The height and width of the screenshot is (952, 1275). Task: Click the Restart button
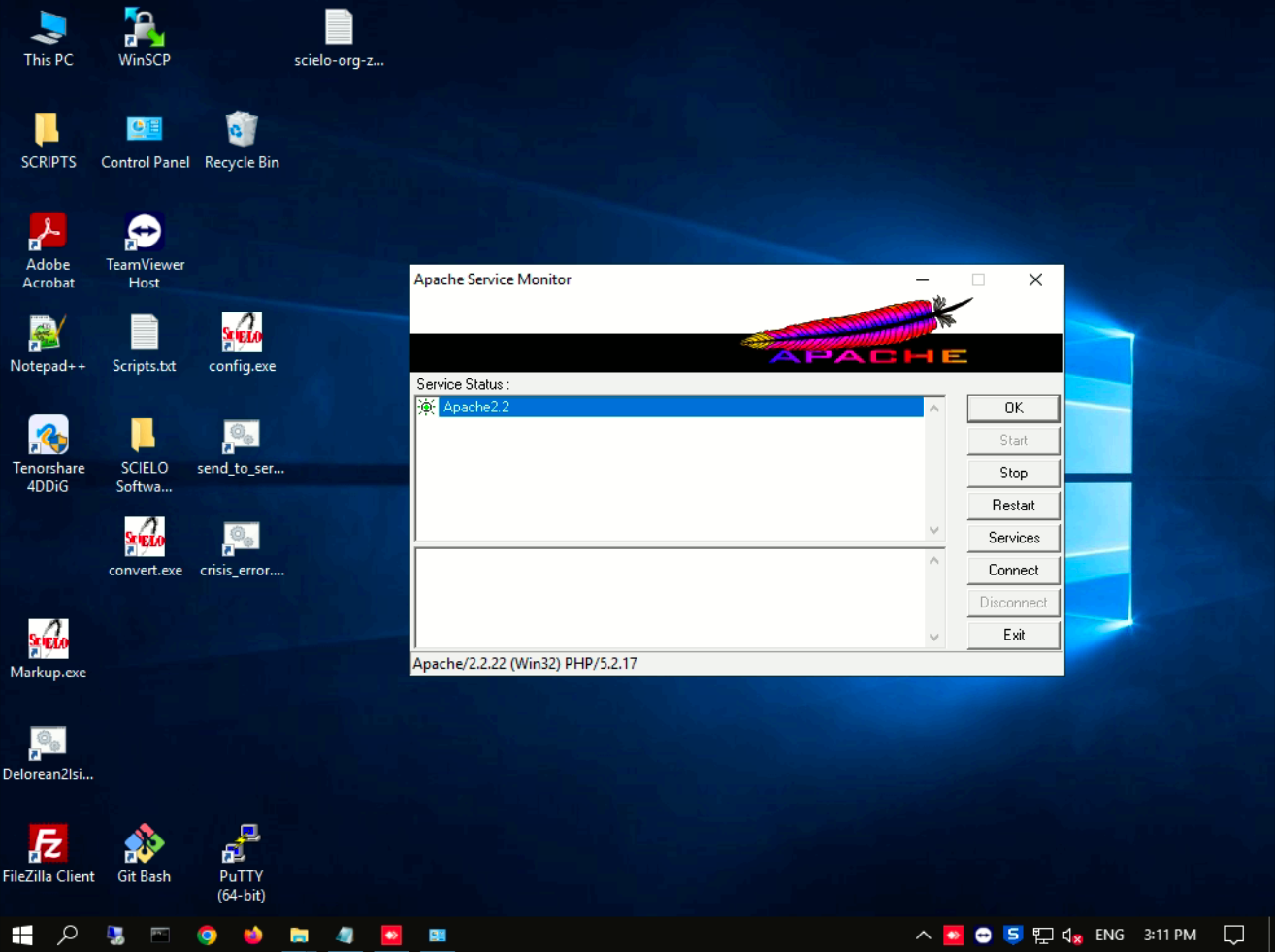click(x=1013, y=506)
